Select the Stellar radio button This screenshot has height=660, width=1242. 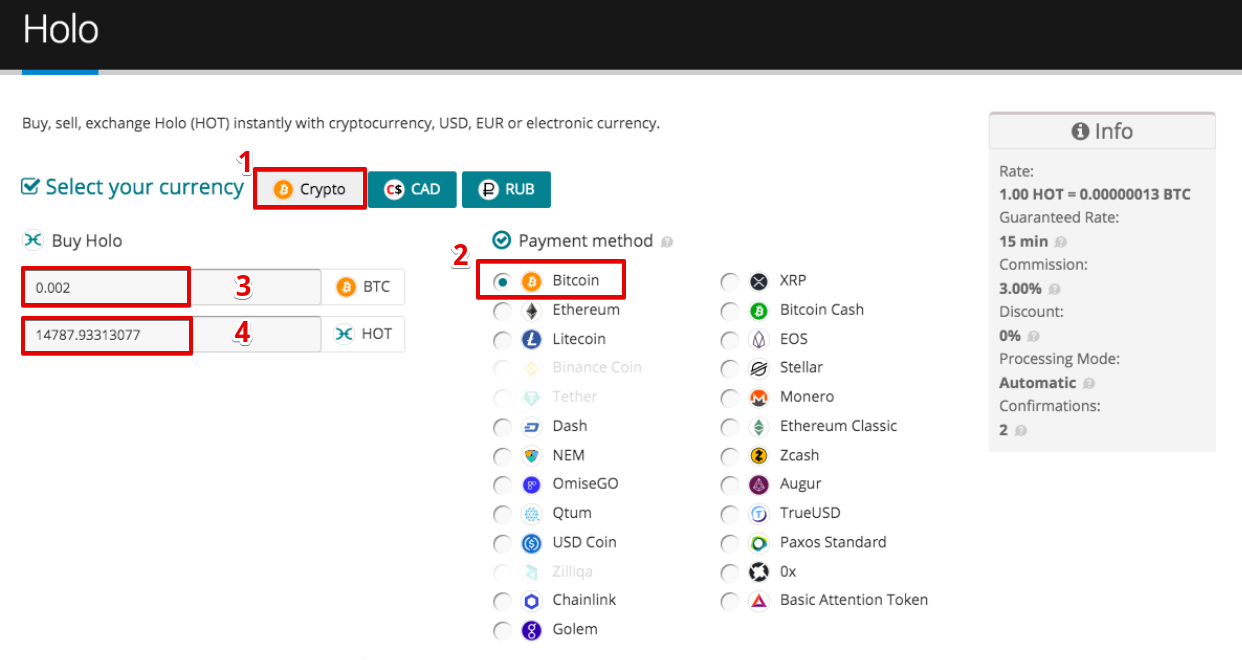[730, 369]
